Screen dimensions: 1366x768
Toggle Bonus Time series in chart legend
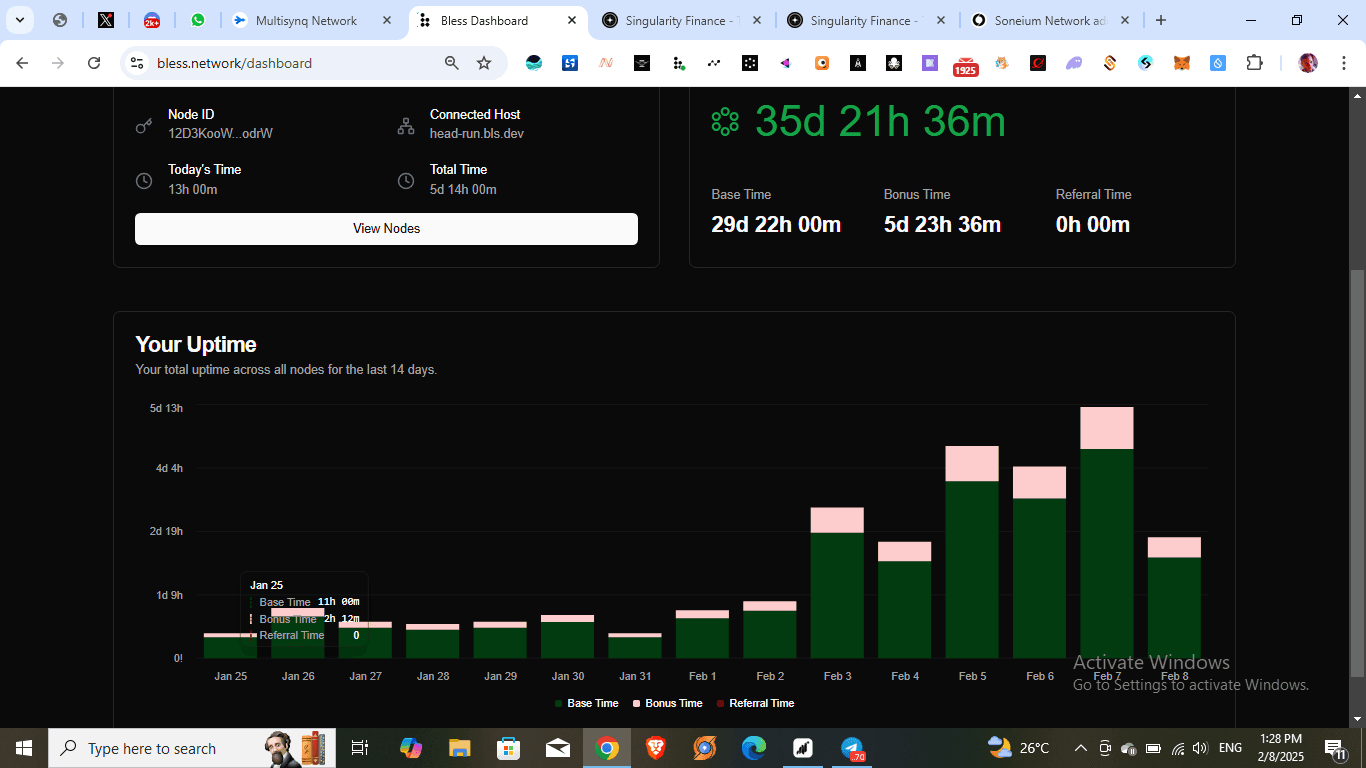pos(668,703)
